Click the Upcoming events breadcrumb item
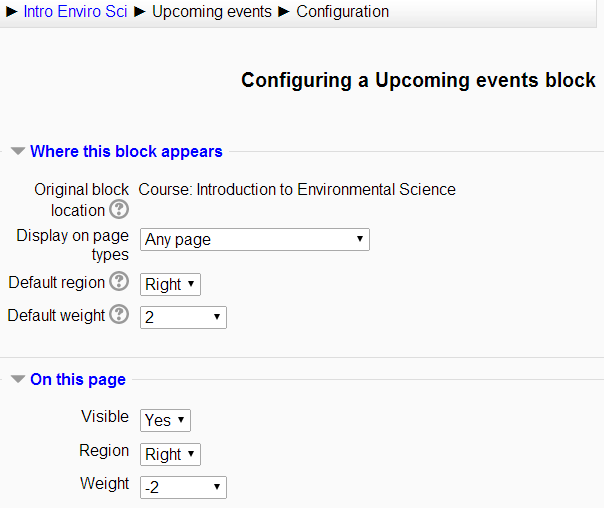 click(212, 12)
